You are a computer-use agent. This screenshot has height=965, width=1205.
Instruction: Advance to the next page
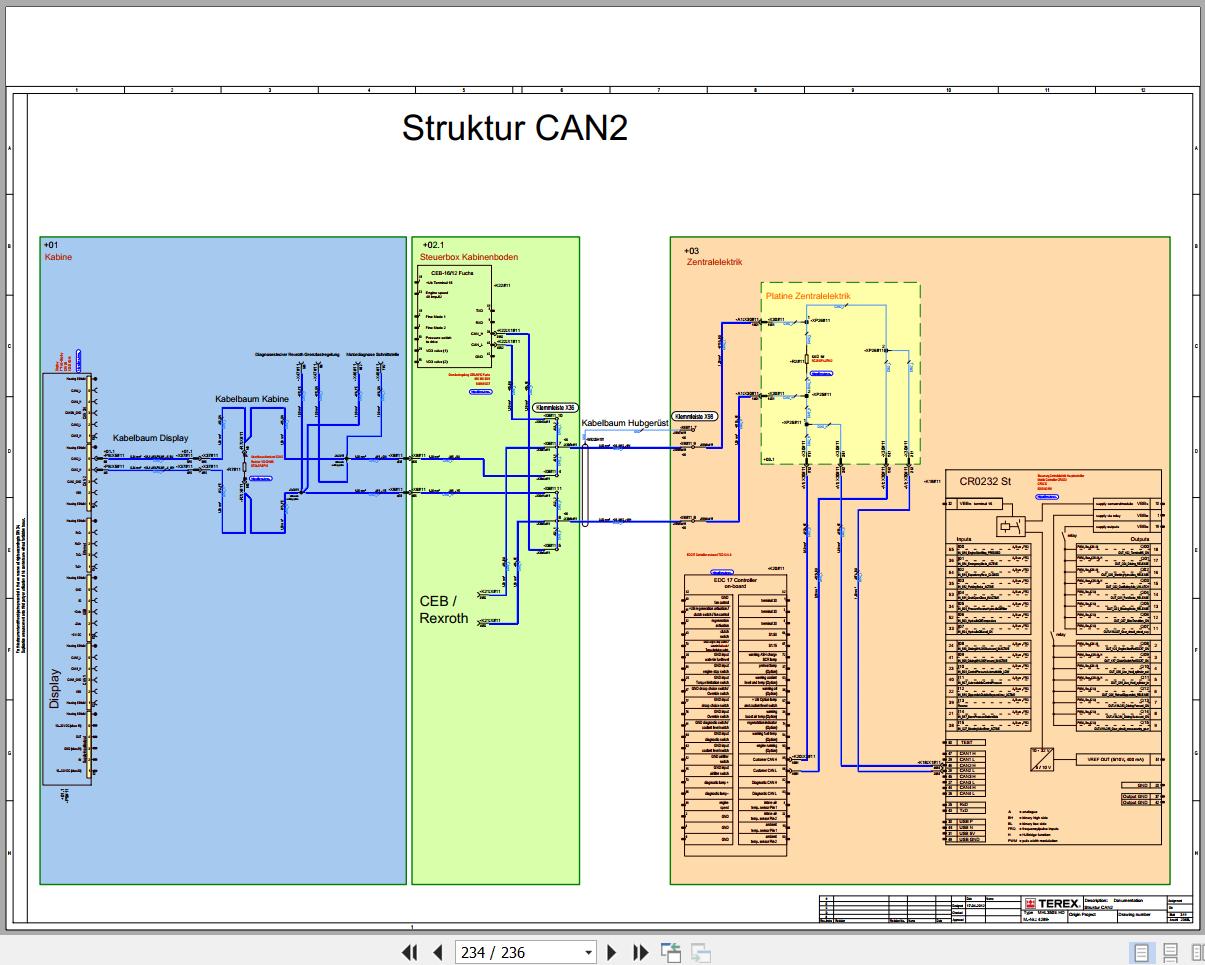(612, 953)
